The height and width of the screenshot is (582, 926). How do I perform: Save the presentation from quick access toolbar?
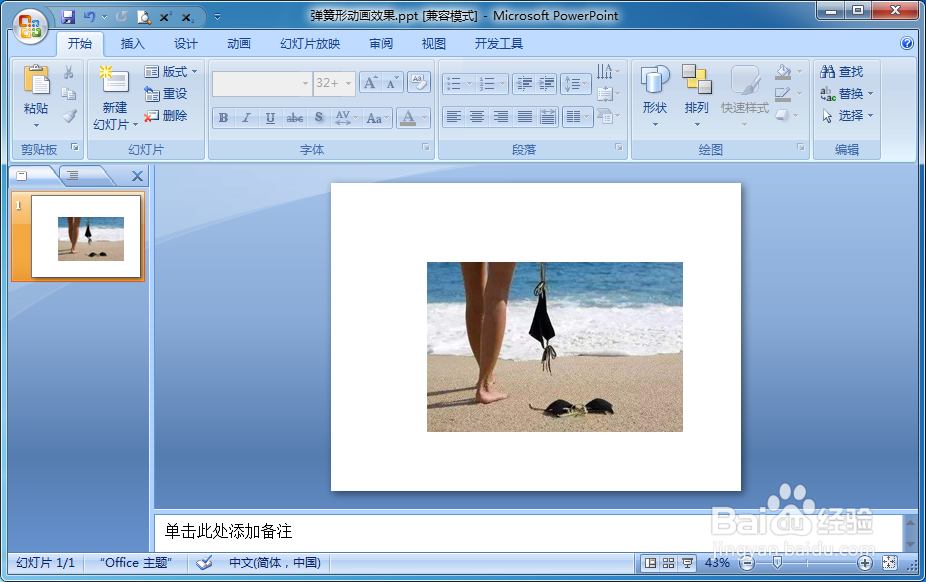coord(68,17)
